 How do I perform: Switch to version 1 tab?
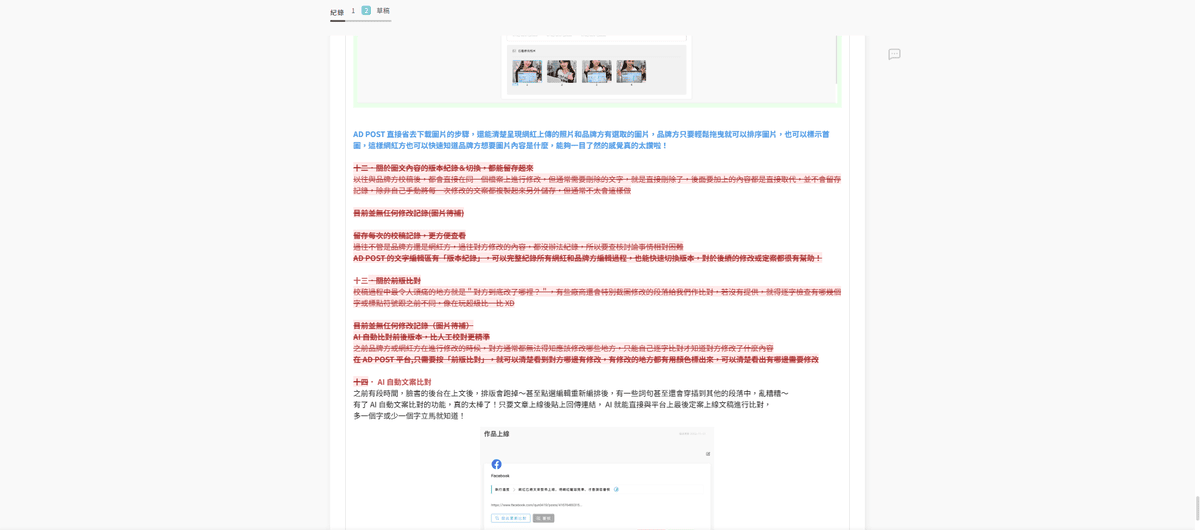click(x=353, y=11)
